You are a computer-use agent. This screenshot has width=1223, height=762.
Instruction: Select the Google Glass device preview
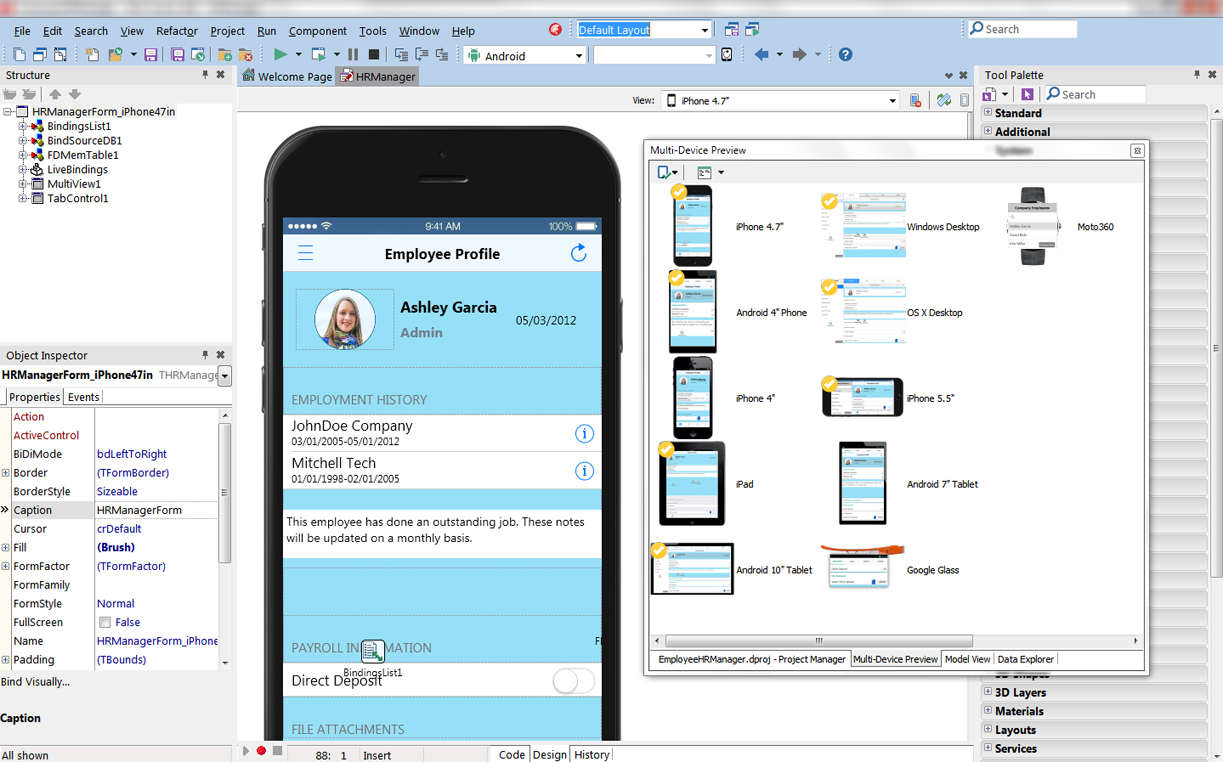click(862, 566)
